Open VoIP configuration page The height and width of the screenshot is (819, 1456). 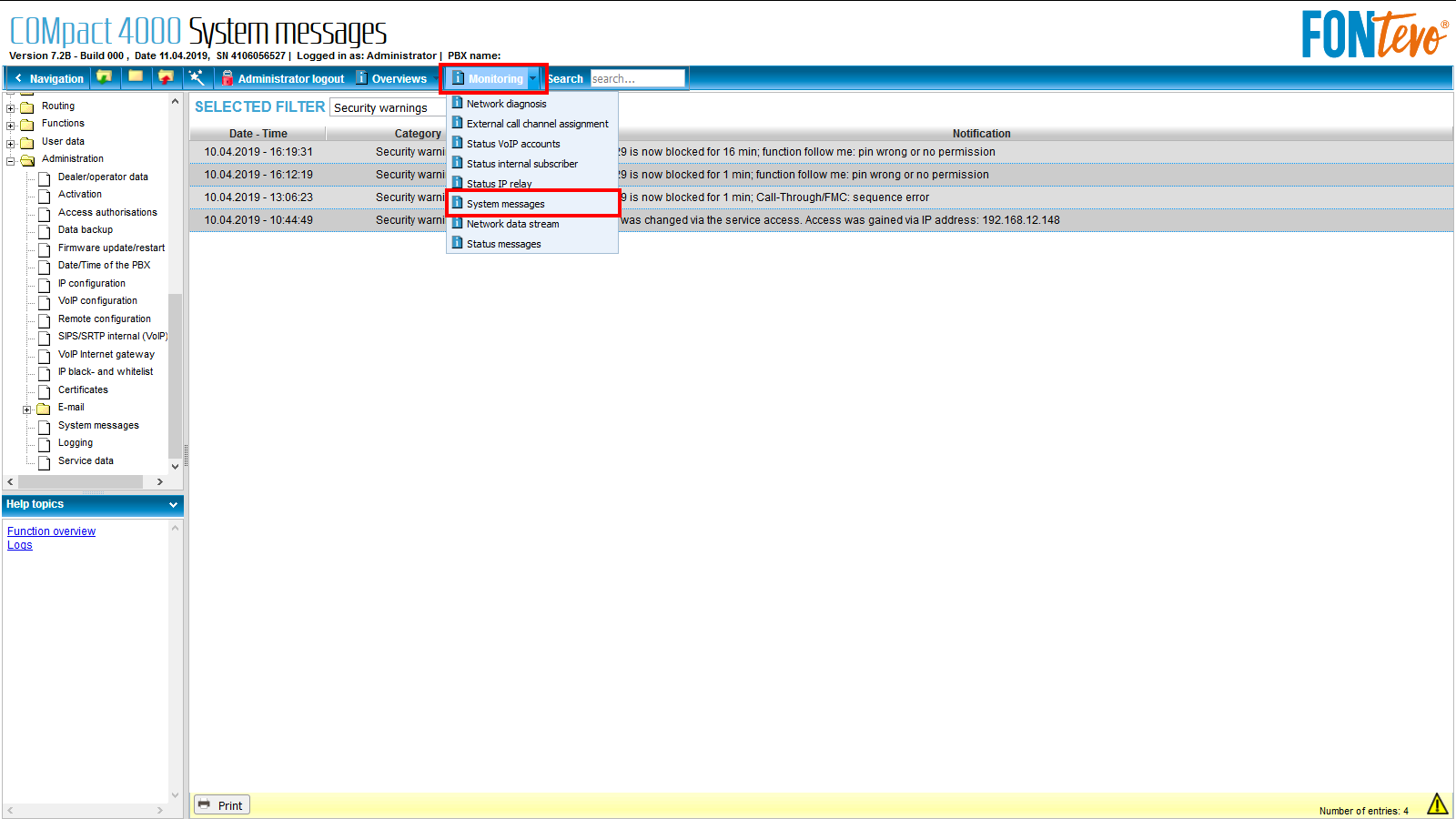97,300
